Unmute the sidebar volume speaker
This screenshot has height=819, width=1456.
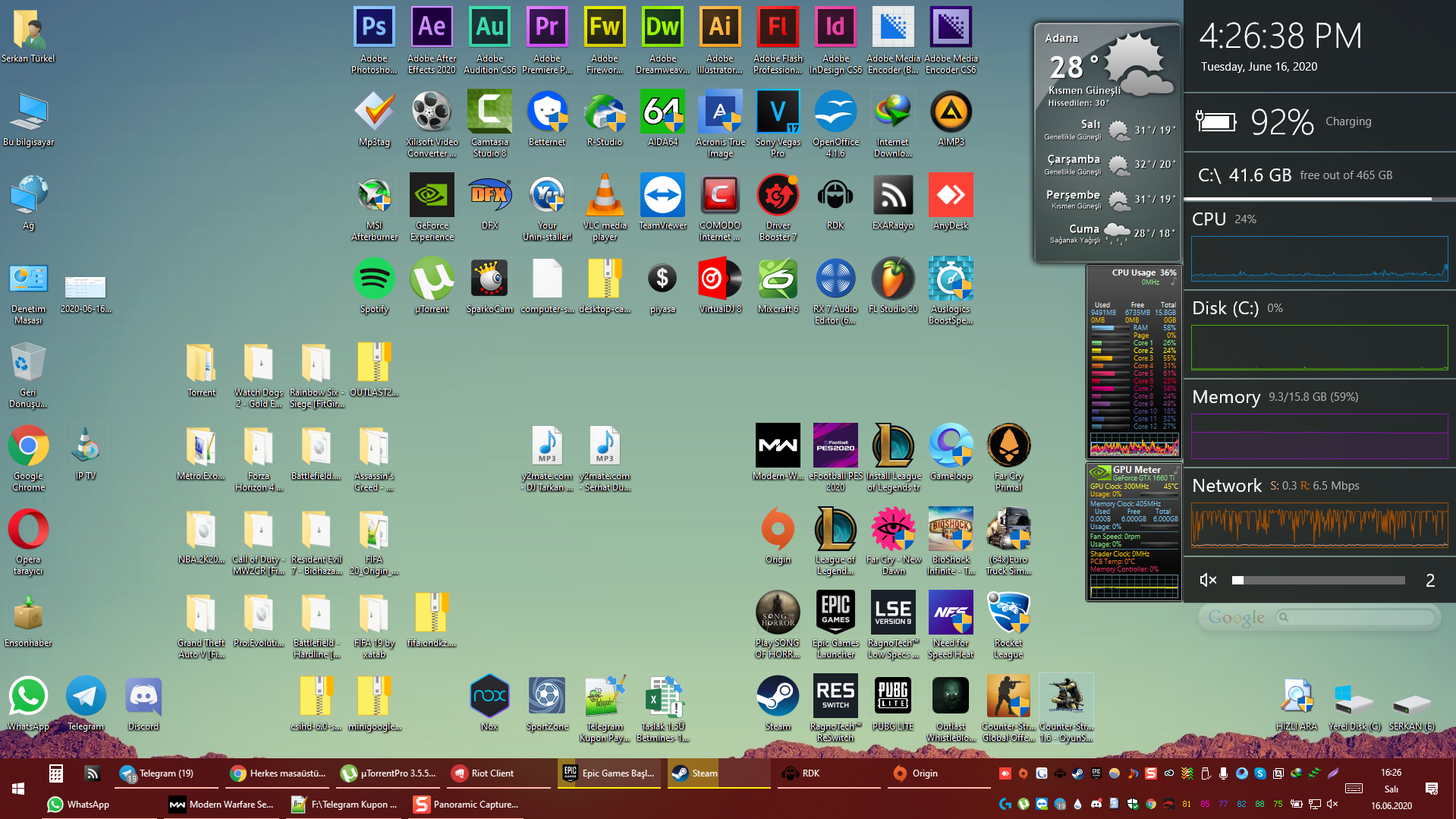pos(1208,580)
